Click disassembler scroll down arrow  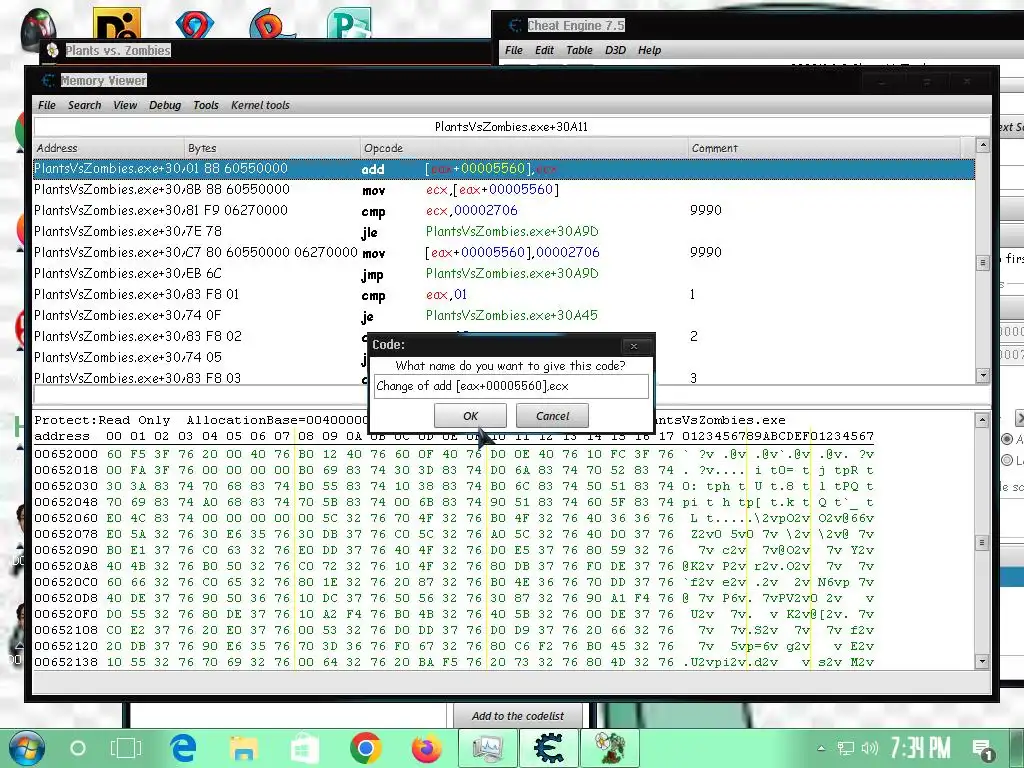click(x=982, y=376)
